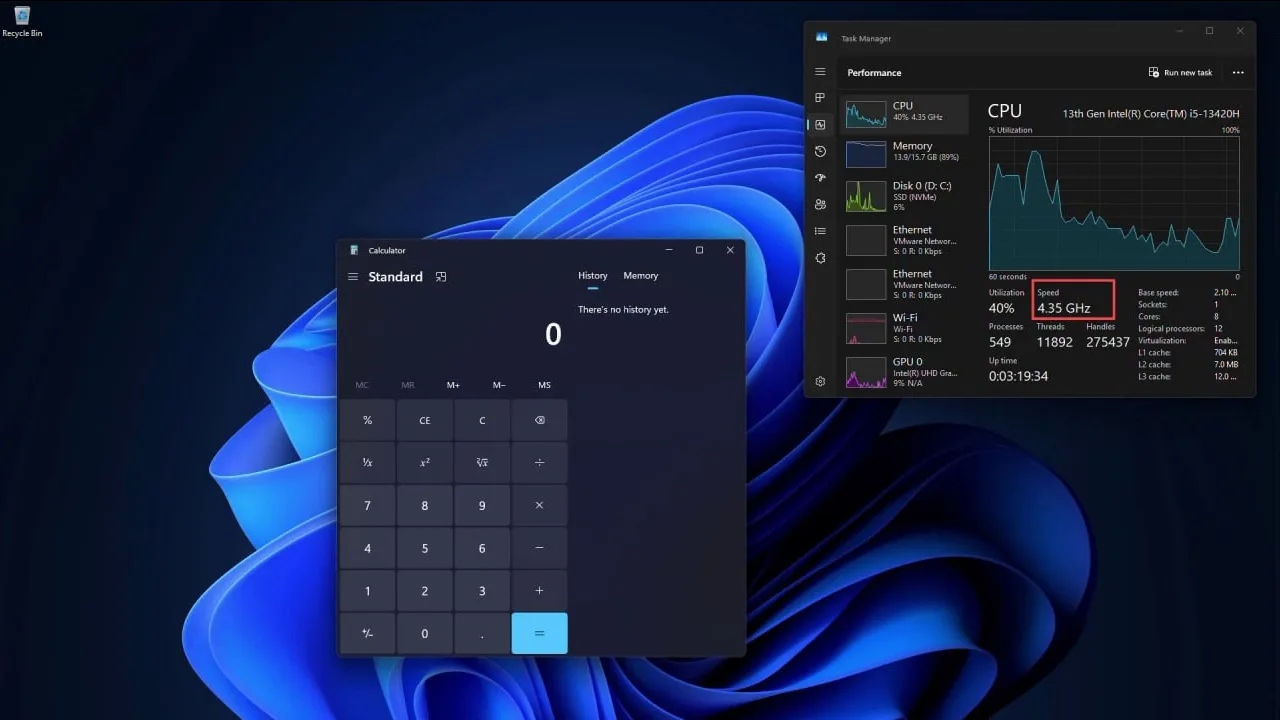Click the Calculator square root key
This screenshot has width=1280, height=720.
(x=482, y=463)
